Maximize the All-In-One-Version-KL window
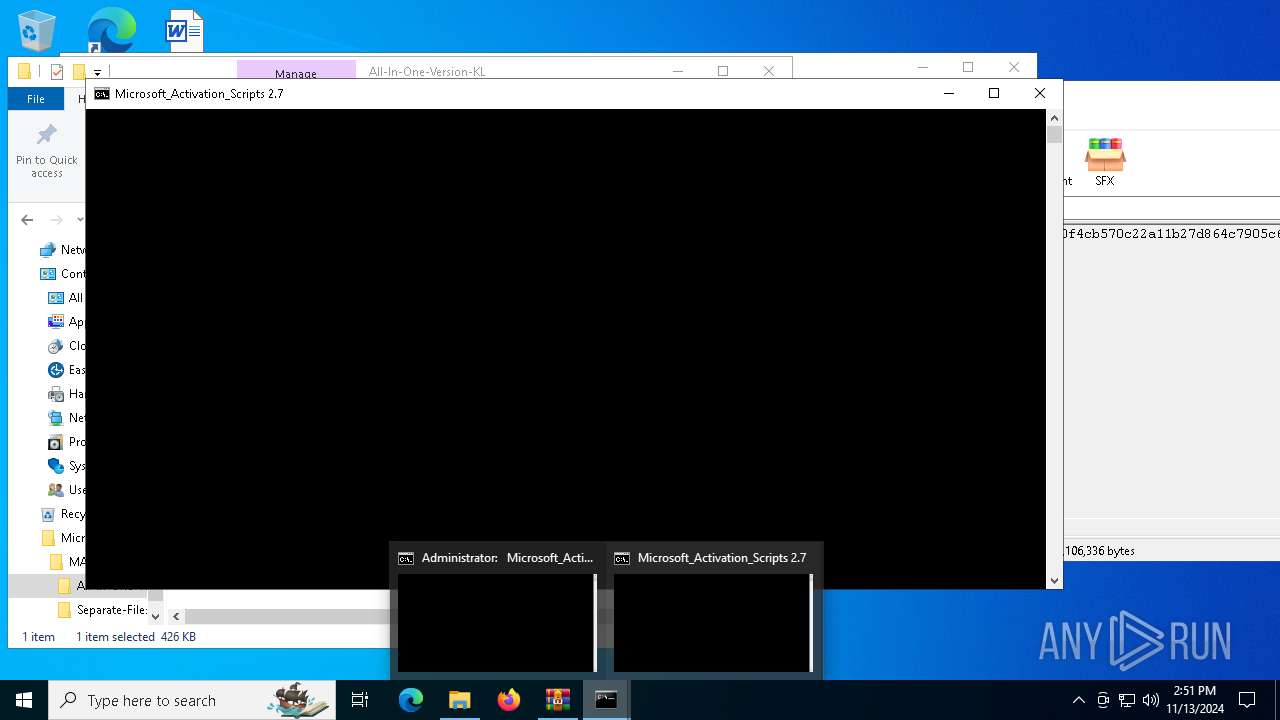Viewport: 1280px width, 720px height. 723,71
